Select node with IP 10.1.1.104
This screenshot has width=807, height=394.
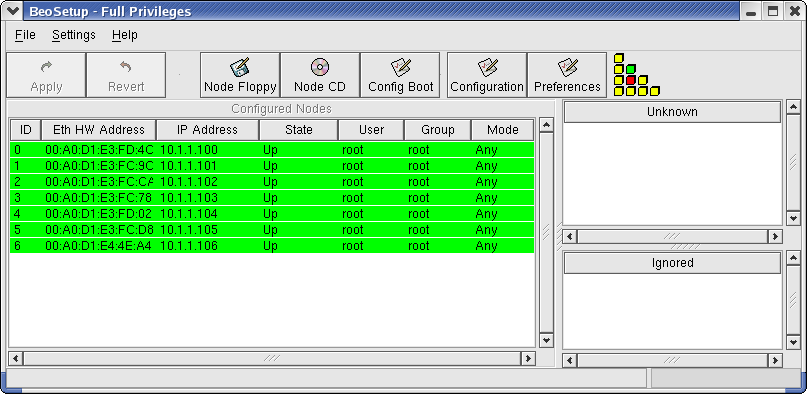272,213
